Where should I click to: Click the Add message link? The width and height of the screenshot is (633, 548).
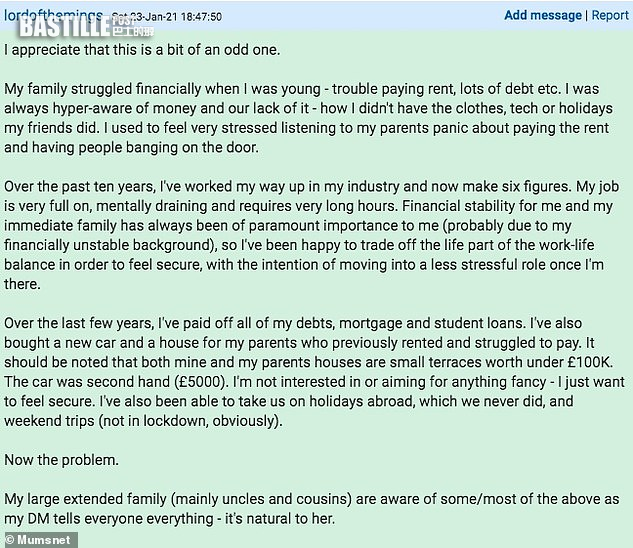tap(543, 15)
